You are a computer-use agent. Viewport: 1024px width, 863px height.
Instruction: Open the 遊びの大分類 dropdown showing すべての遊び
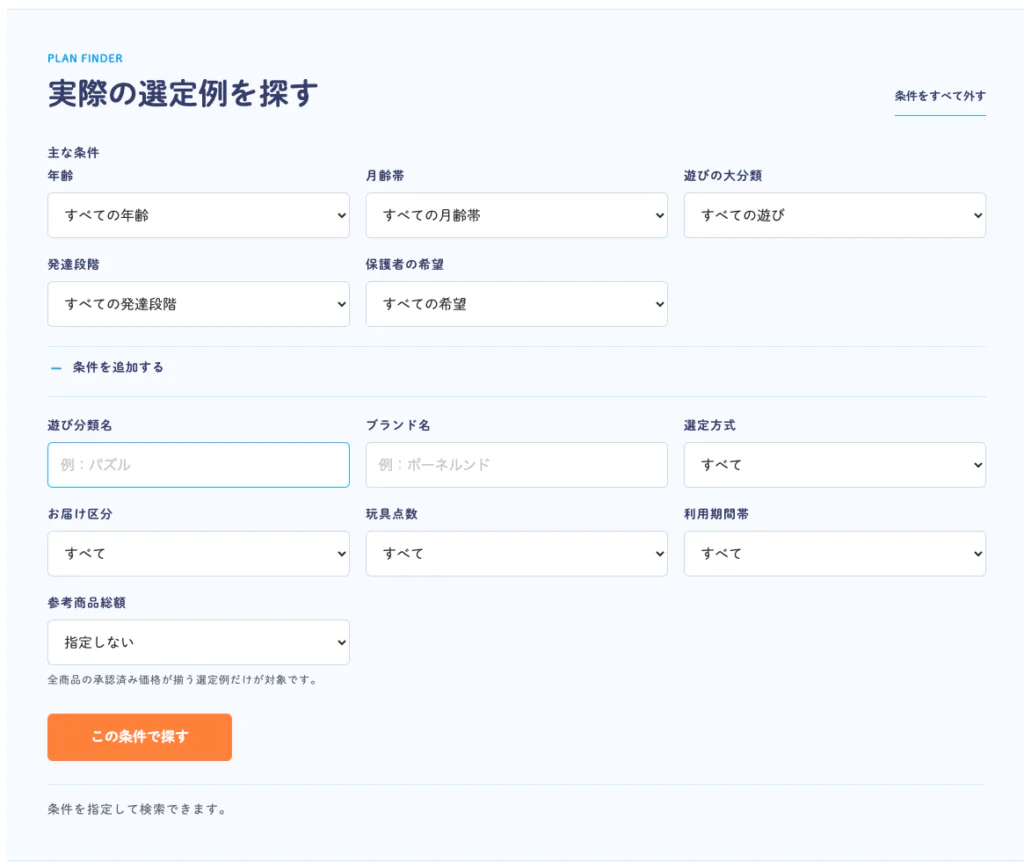point(835,215)
